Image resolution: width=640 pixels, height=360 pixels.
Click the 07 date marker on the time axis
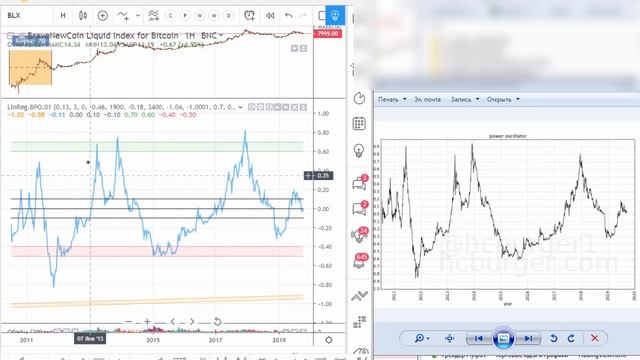(x=90, y=339)
